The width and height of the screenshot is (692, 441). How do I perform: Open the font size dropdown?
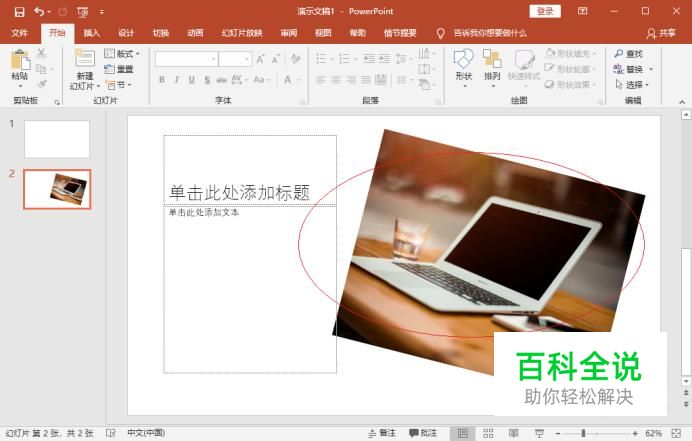(x=247, y=59)
